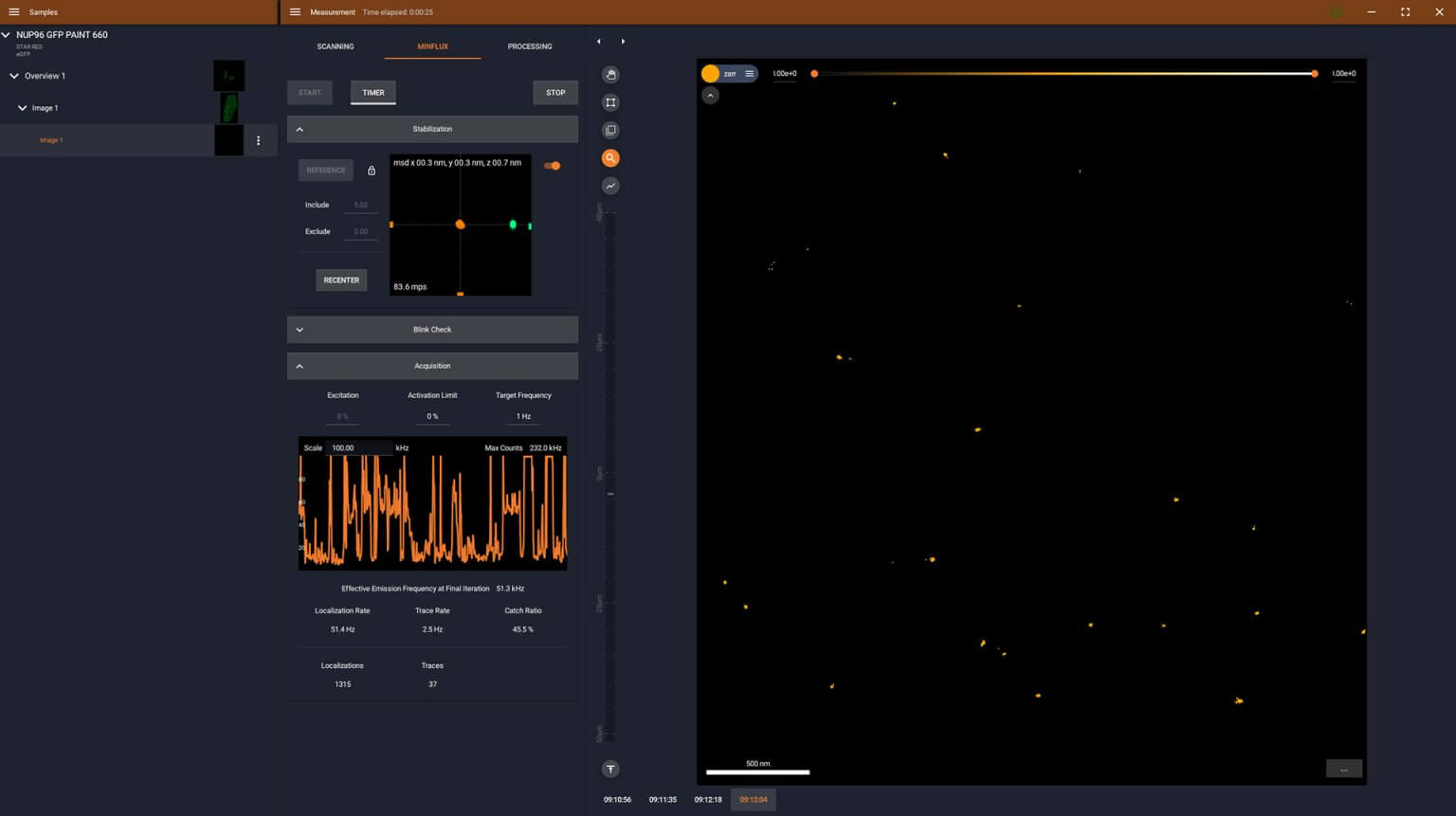Screen dimensions: 1456x816
Task: Collapse the Stabilization section
Action: click(x=300, y=129)
